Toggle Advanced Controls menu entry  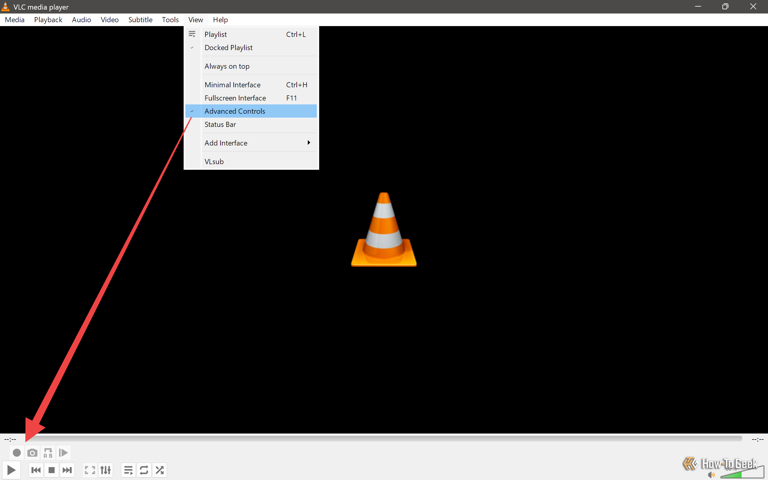(x=251, y=111)
